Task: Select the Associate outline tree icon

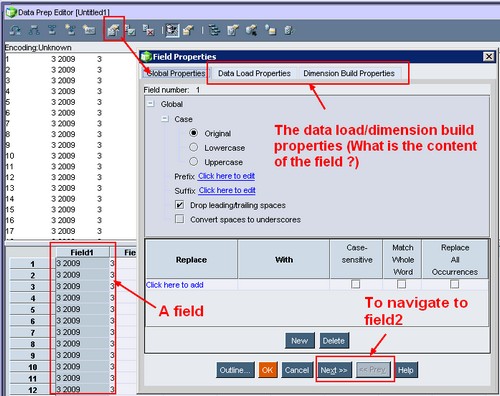Action: (x=214, y=31)
